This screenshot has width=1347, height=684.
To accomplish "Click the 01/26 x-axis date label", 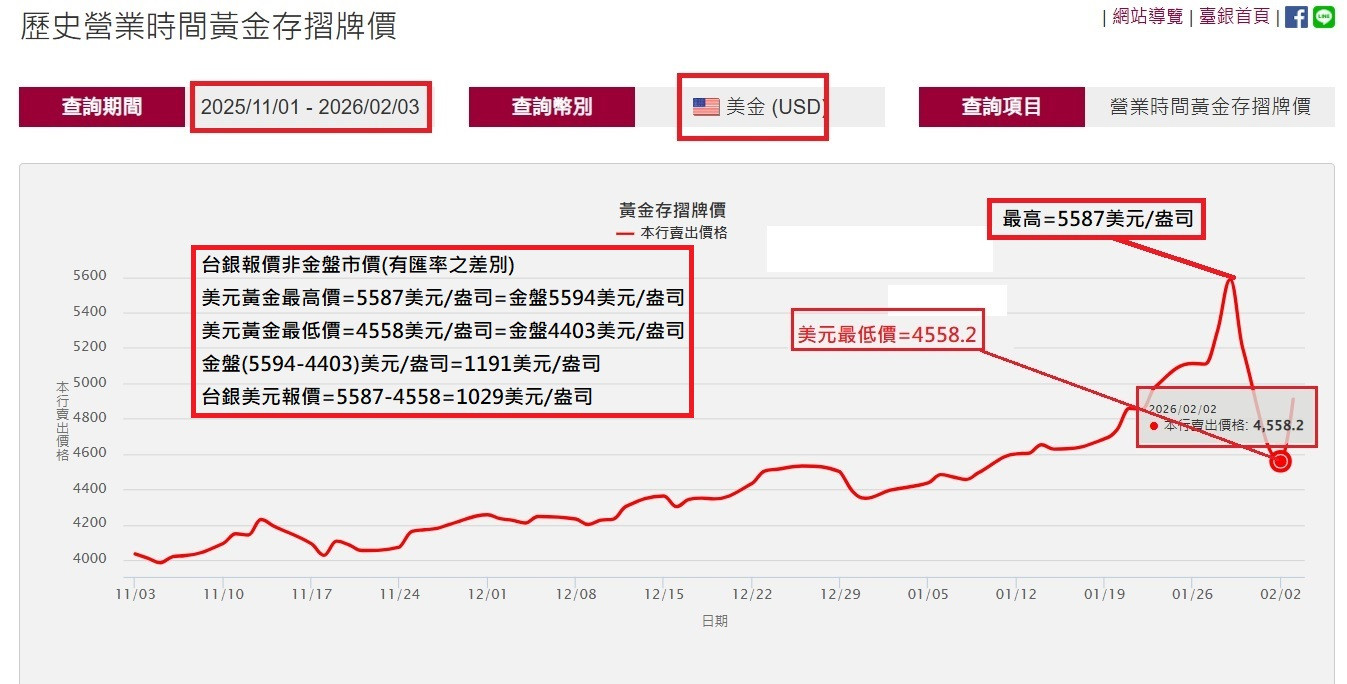I will [1192, 594].
